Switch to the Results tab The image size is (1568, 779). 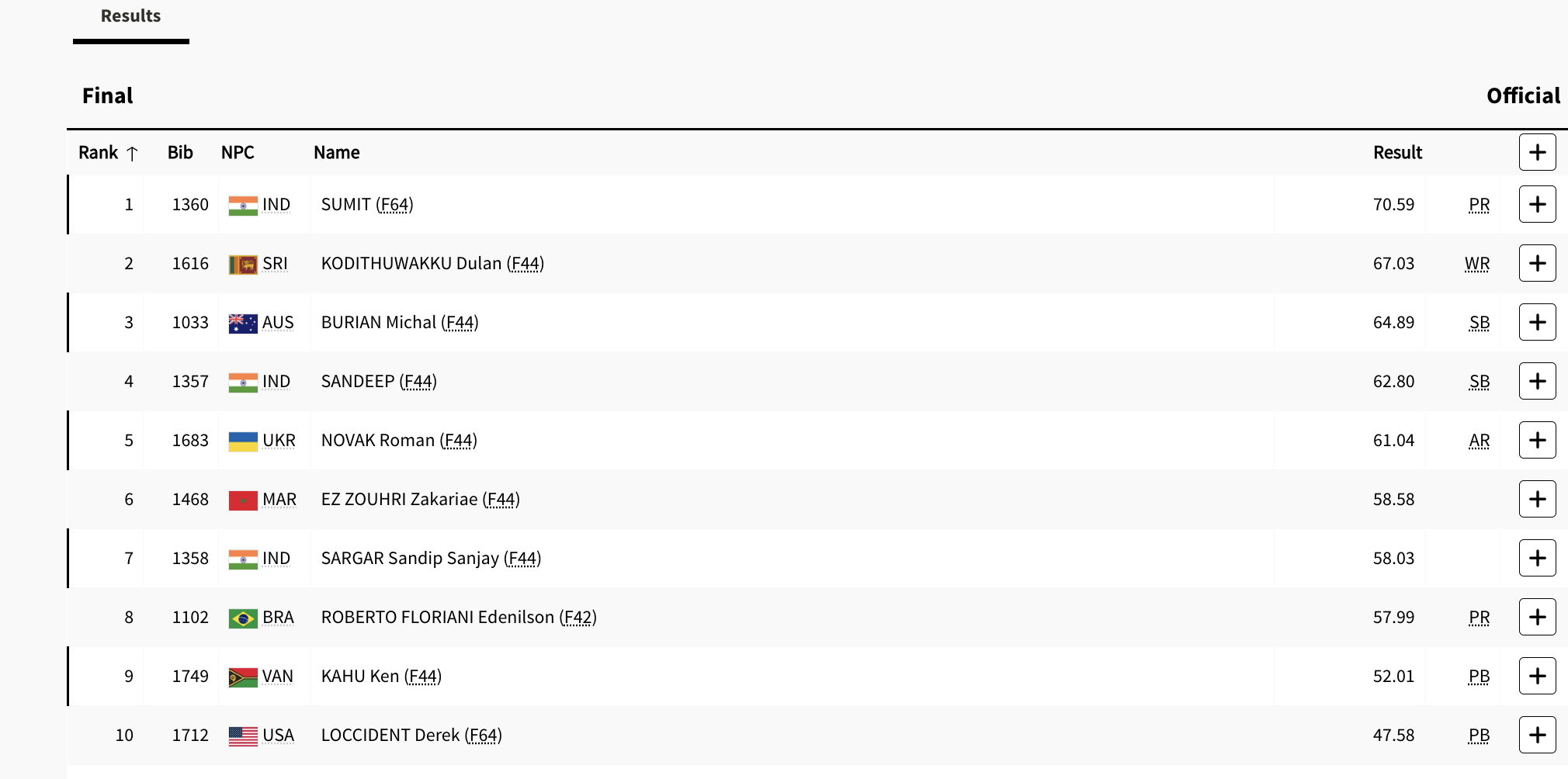click(x=130, y=17)
